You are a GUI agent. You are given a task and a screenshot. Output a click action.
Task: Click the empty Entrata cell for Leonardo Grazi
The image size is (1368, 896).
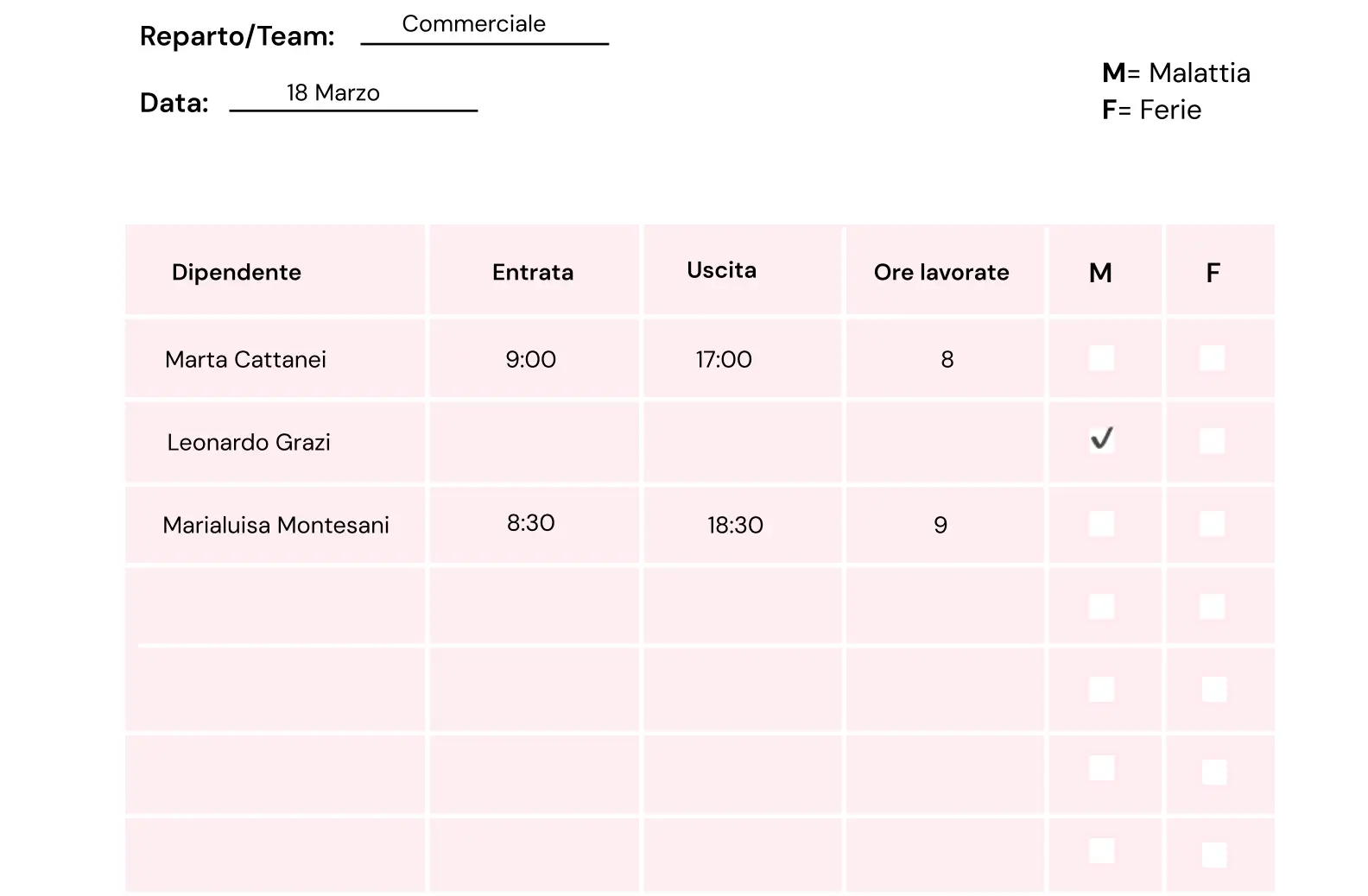point(534,442)
